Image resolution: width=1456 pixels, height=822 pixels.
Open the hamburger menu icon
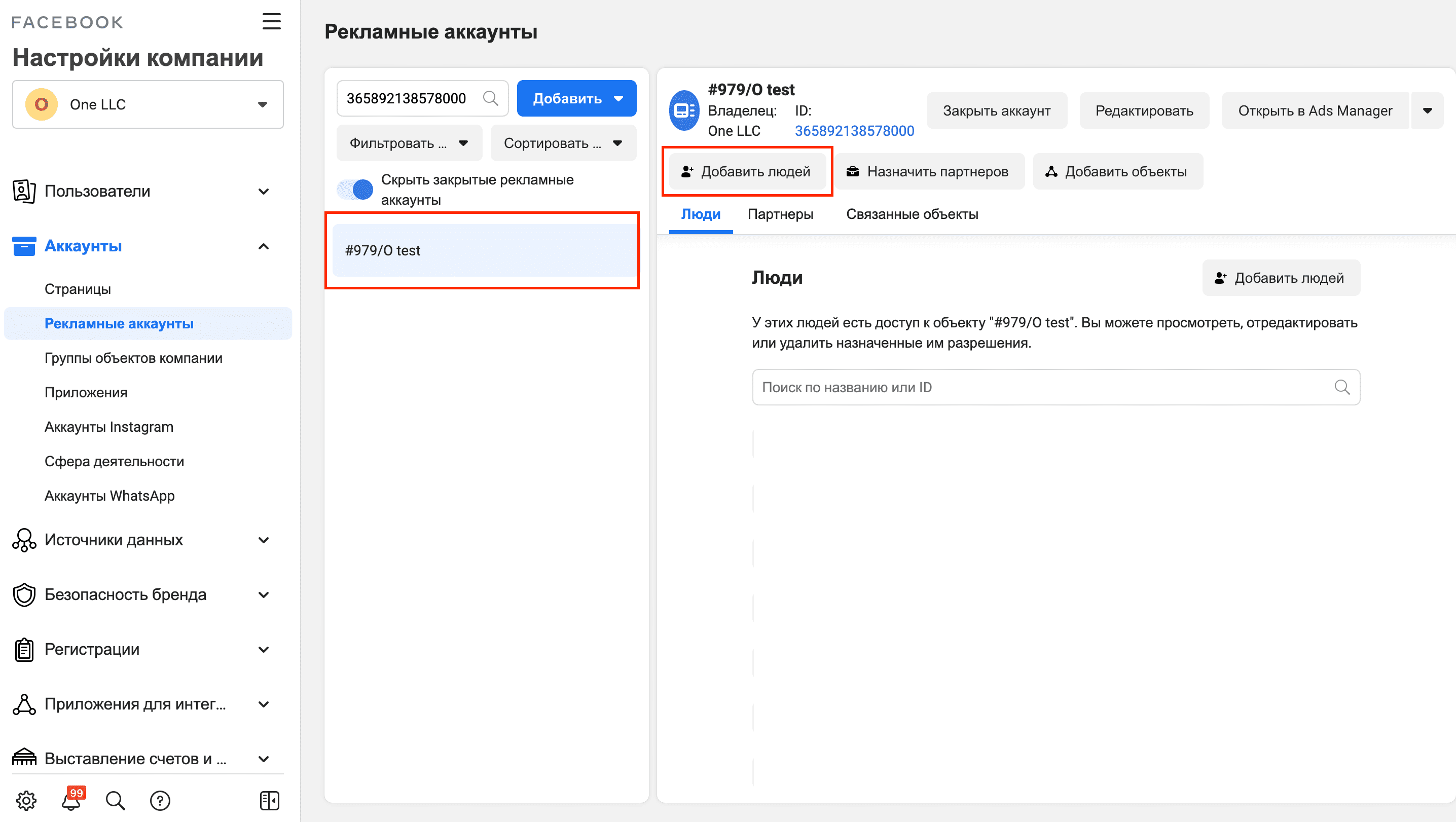pyautogui.click(x=271, y=21)
